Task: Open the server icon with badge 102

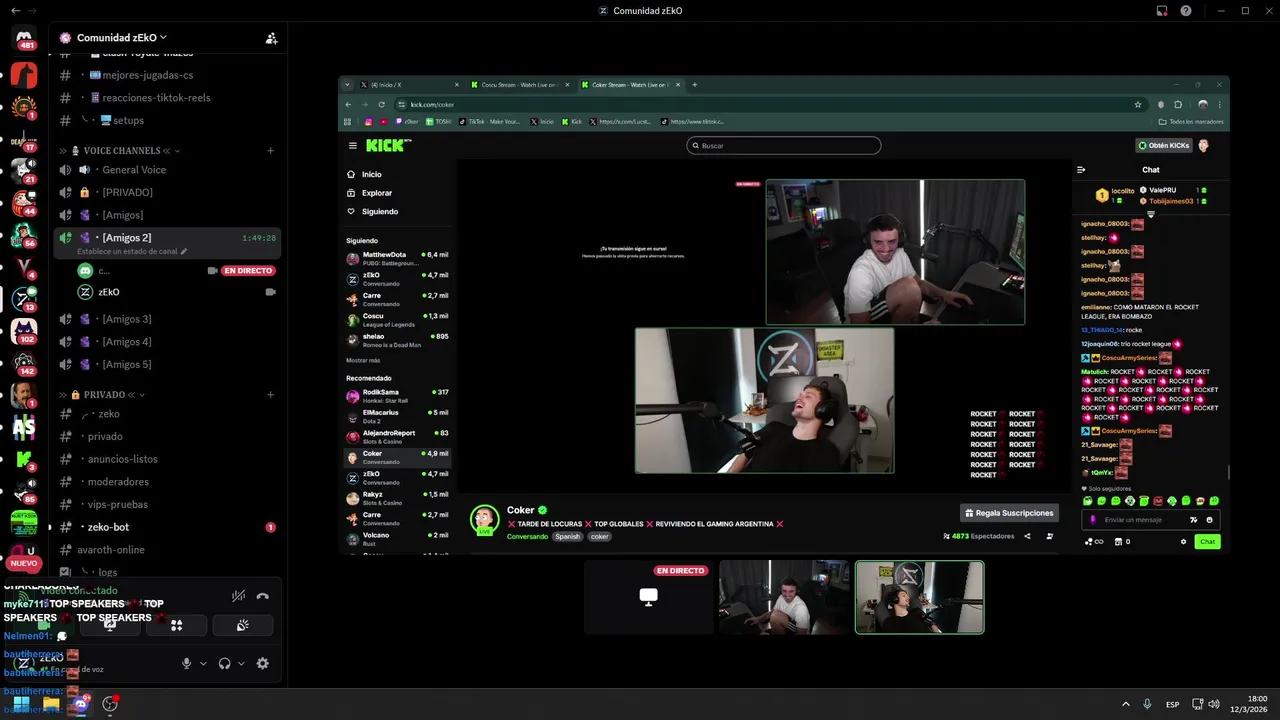Action: click(24, 331)
